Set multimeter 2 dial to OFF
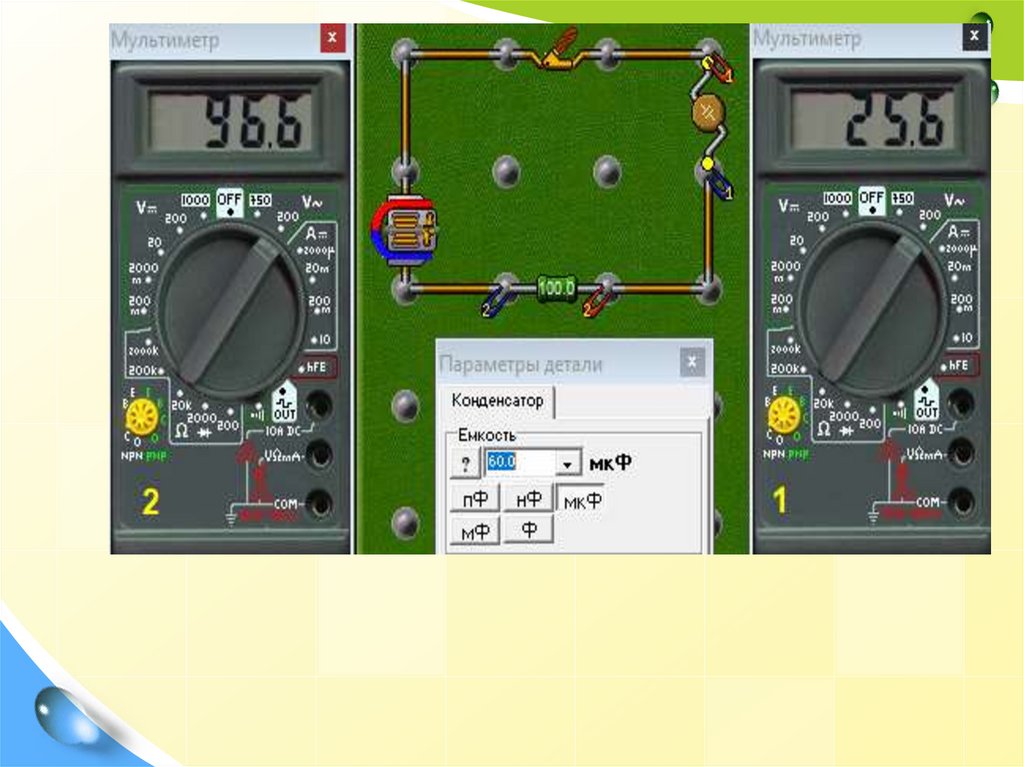 (x=229, y=202)
